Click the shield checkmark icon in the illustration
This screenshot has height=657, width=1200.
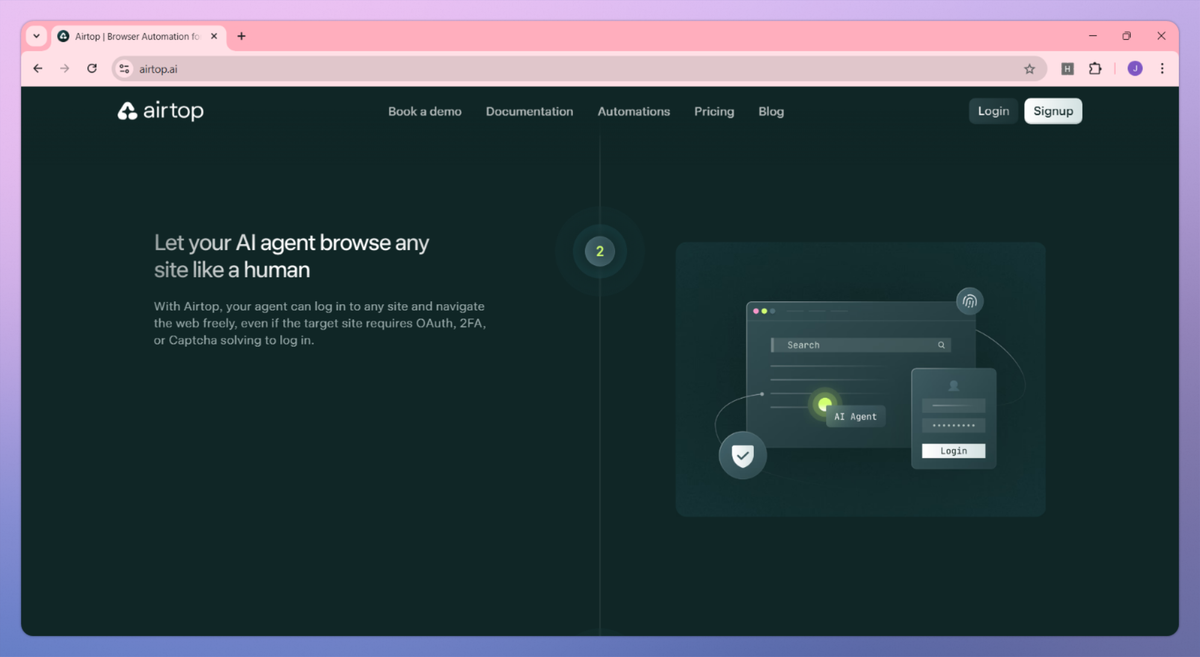[742, 455]
